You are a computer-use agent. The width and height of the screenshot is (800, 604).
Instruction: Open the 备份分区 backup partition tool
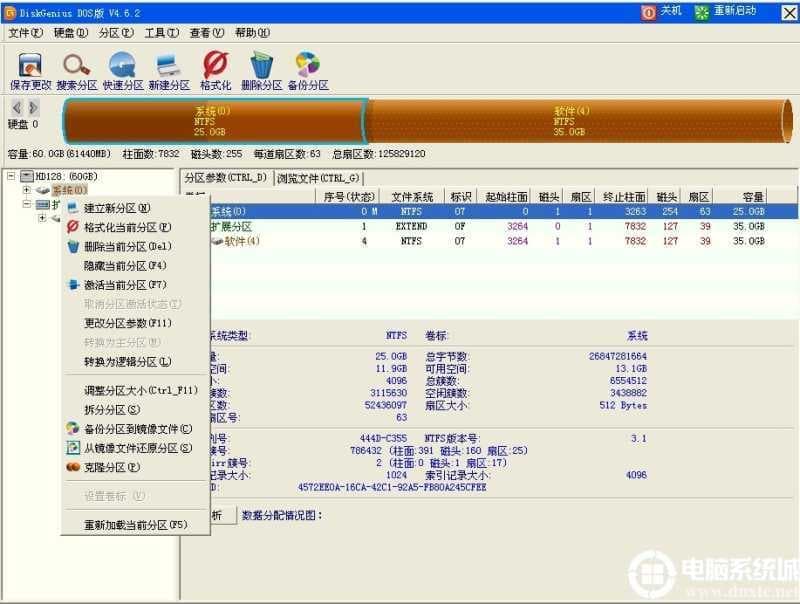pos(308,70)
